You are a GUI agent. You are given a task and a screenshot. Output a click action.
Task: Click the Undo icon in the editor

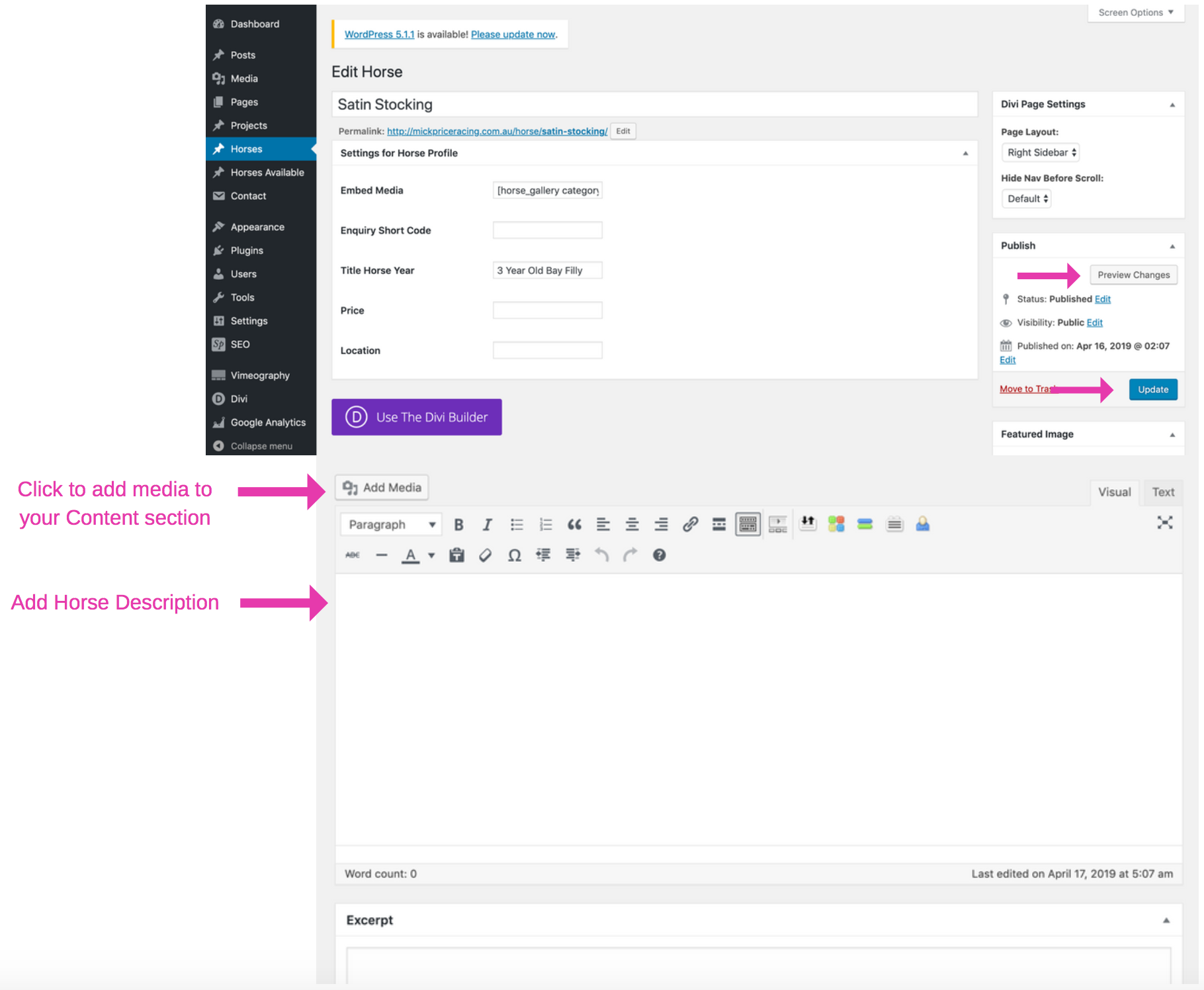[x=601, y=555]
